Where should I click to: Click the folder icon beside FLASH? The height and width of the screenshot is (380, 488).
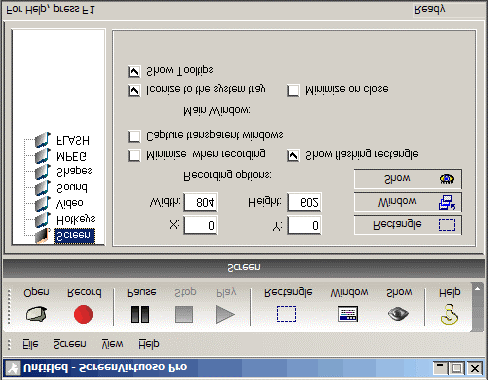click(43, 140)
